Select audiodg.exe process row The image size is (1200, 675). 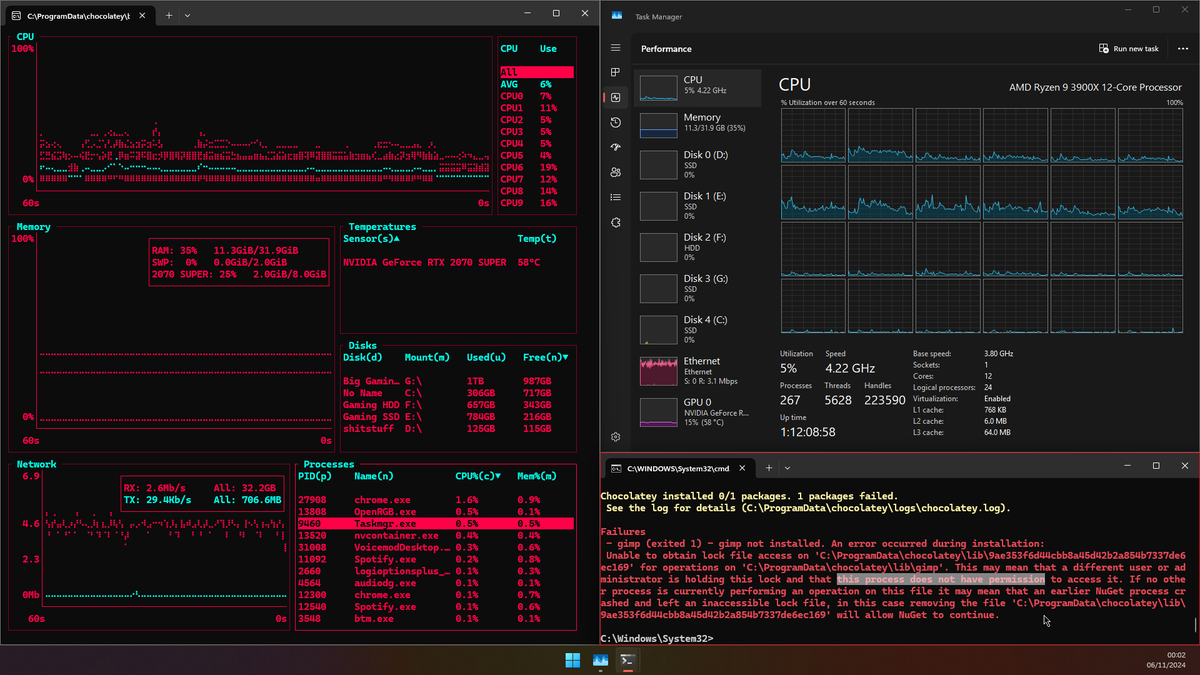(x=436, y=583)
